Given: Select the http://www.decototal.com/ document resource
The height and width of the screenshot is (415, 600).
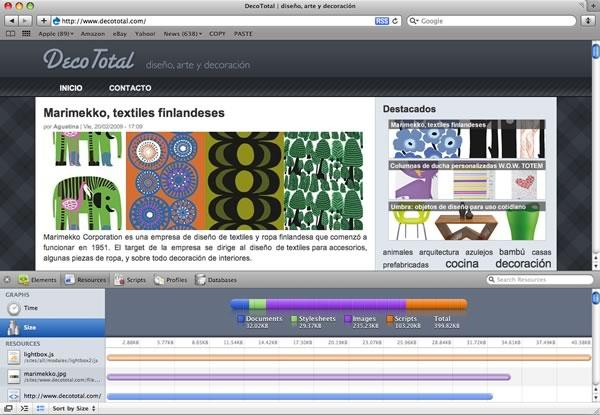Looking at the screenshot, I should pos(52,395).
